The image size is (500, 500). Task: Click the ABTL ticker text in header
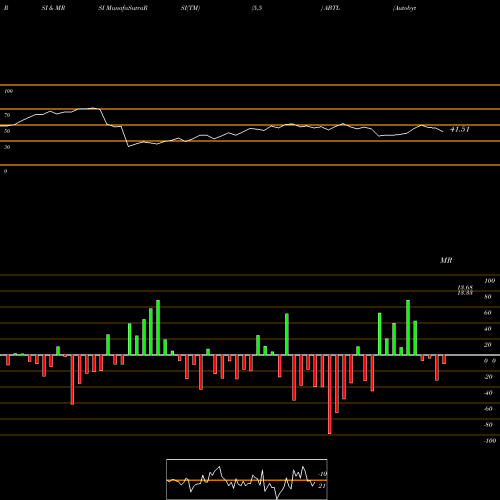point(332,8)
